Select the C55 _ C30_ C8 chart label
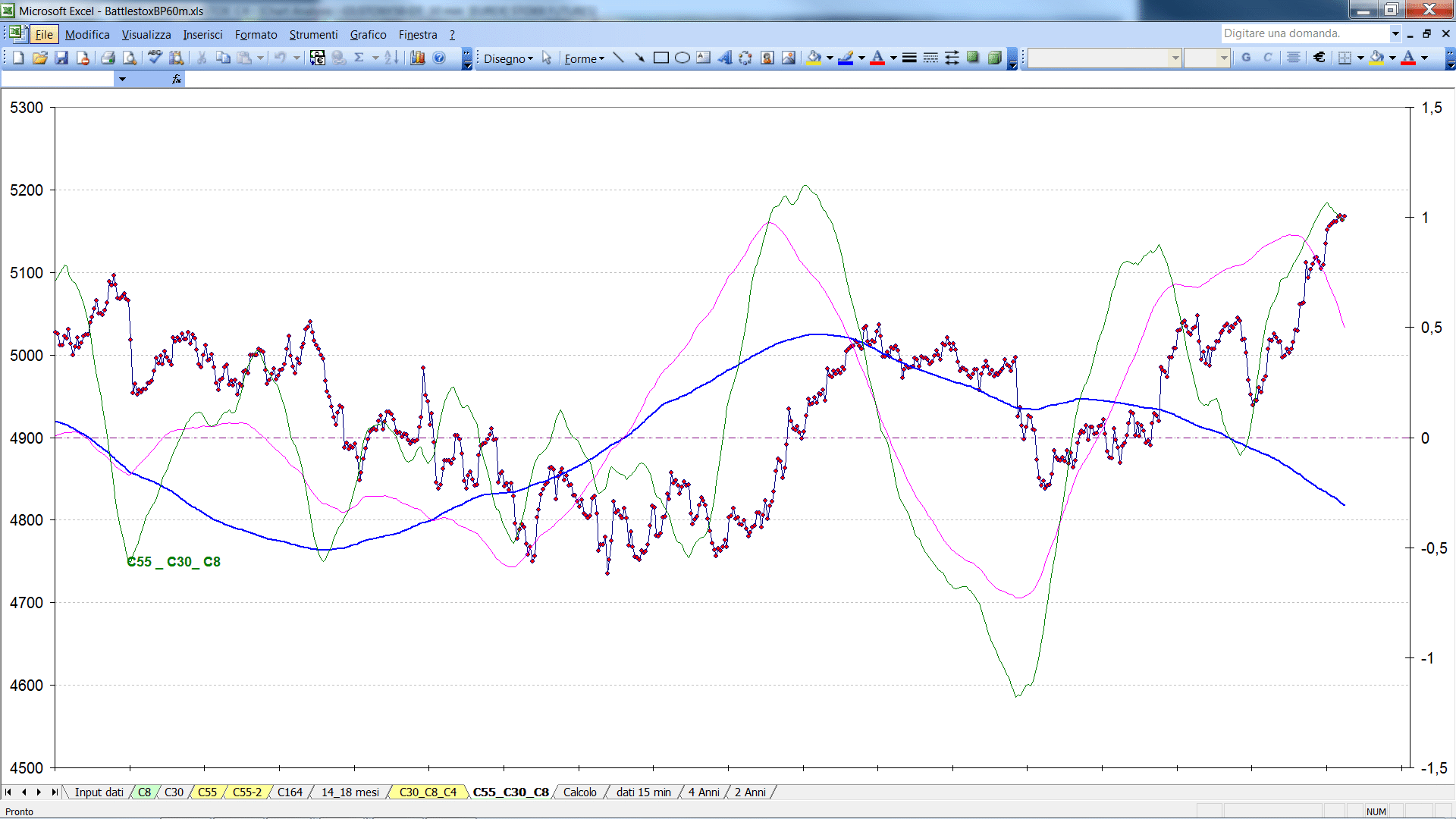The height and width of the screenshot is (819, 1456). coord(174,562)
